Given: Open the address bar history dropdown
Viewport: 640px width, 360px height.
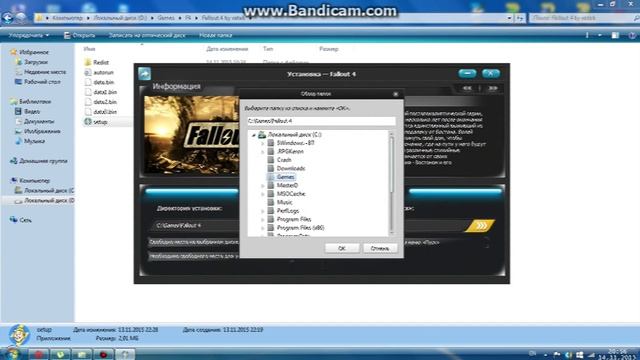Looking at the screenshot, I should coord(509,18).
